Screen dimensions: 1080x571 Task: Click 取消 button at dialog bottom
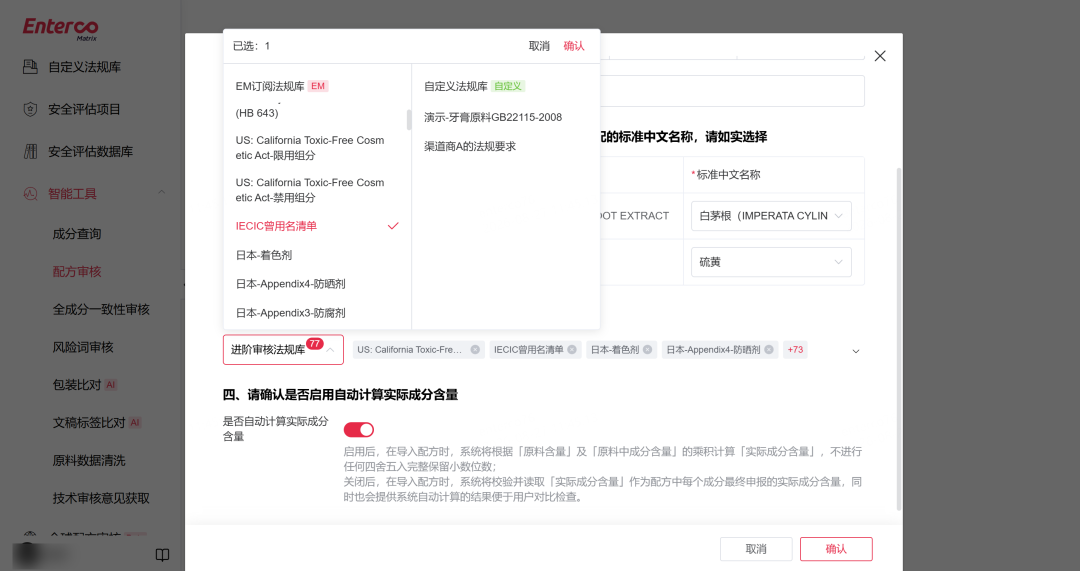point(756,549)
